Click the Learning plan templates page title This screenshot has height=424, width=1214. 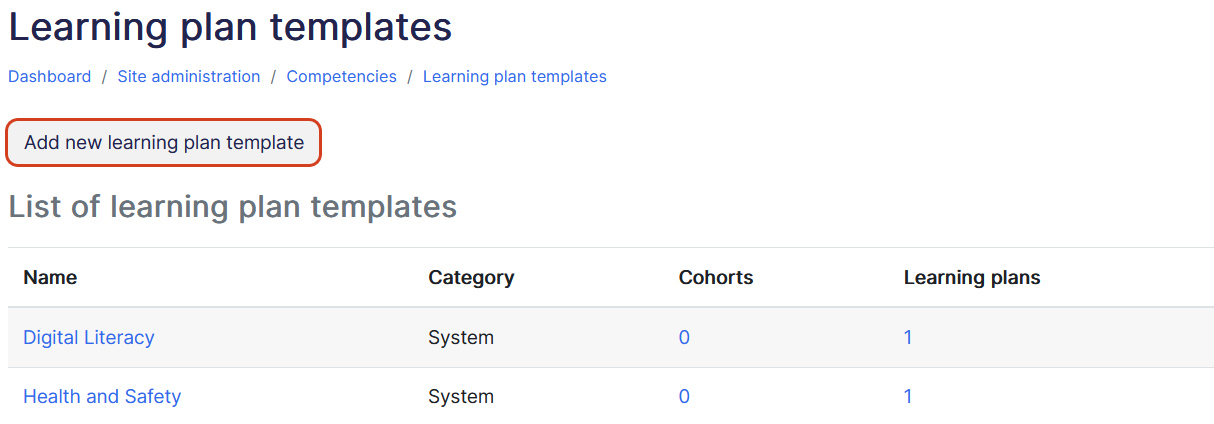(230, 27)
